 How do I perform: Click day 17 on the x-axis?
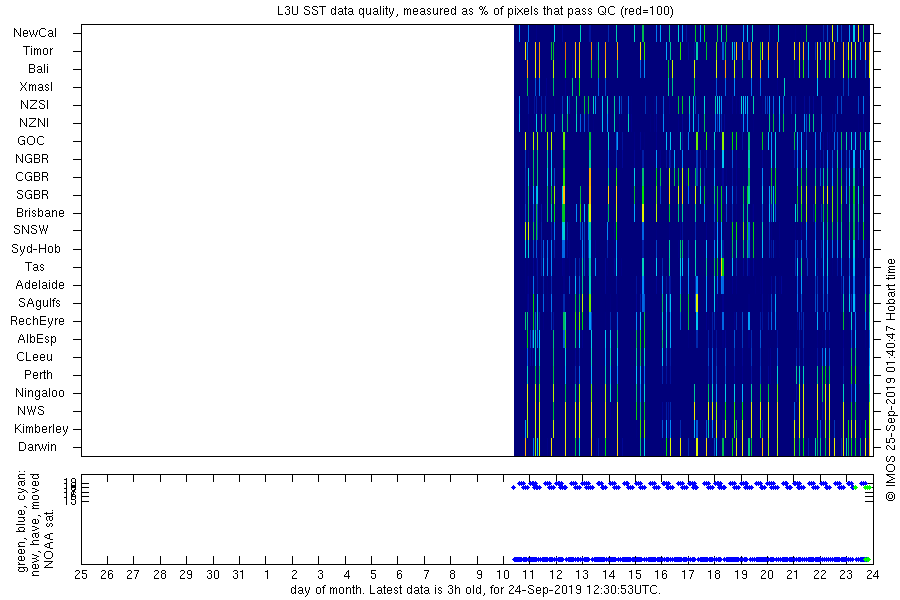688,575
